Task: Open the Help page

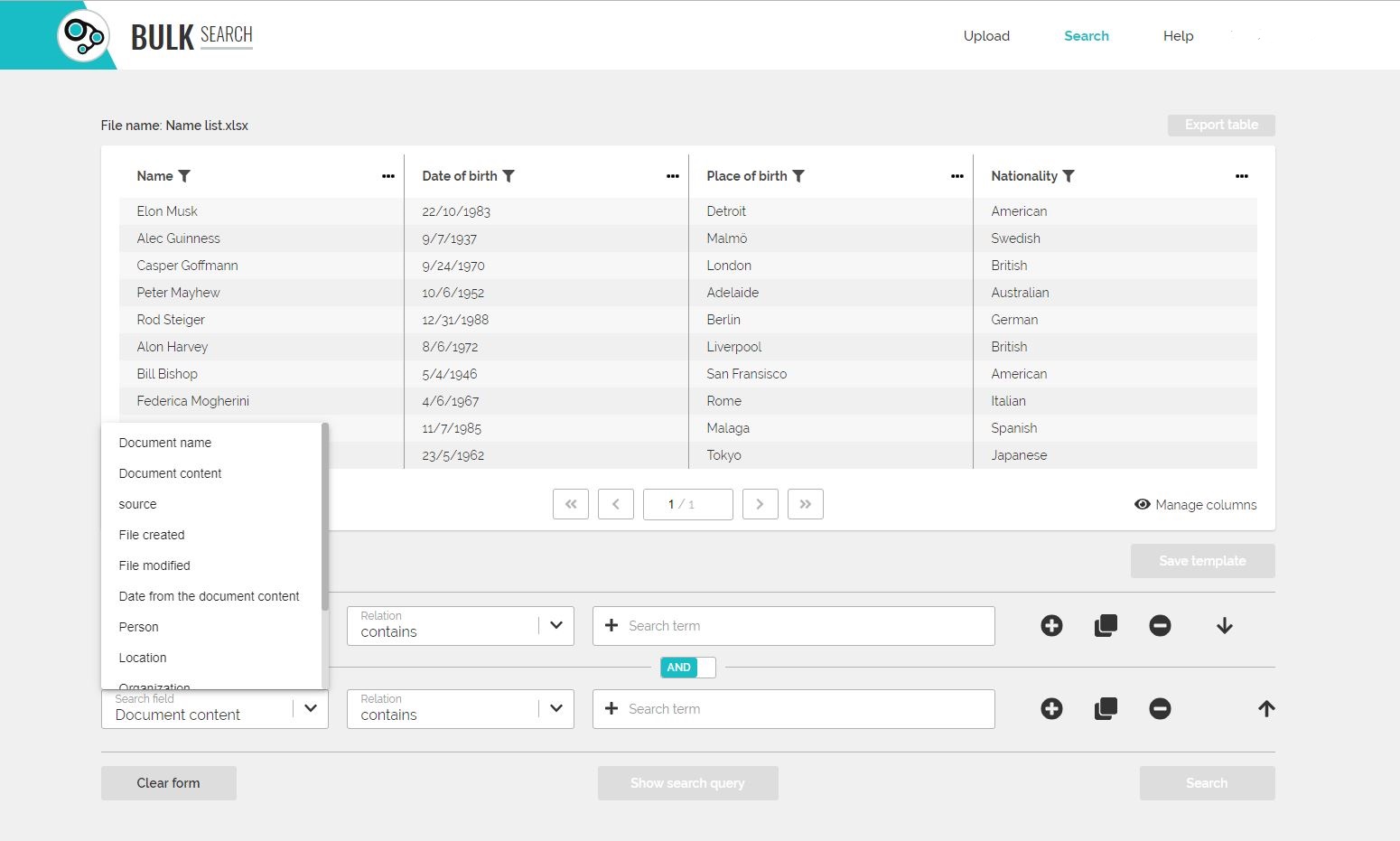Action: tap(1178, 36)
